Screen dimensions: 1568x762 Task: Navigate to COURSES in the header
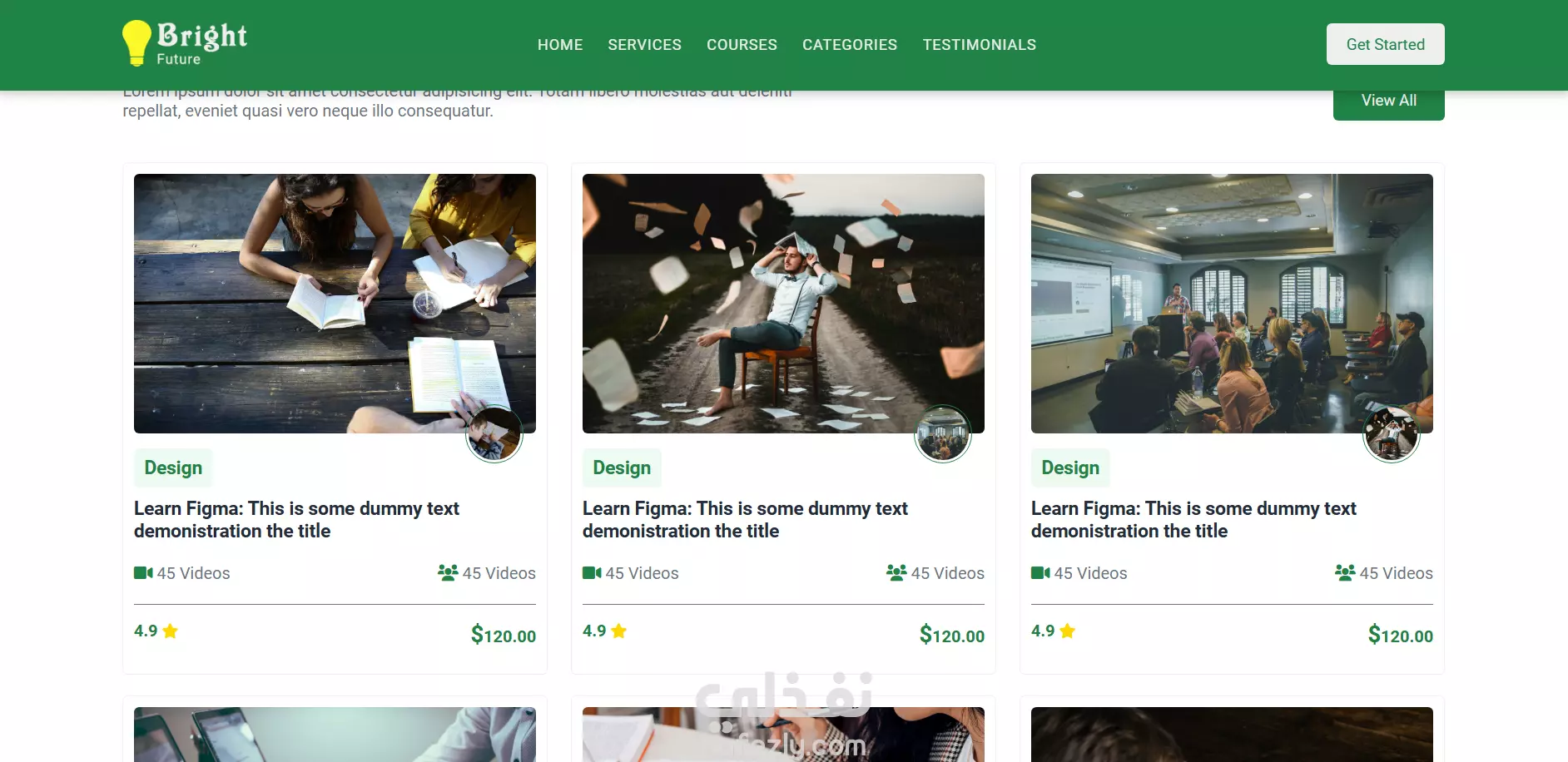pyautogui.click(x=742, y=45)
